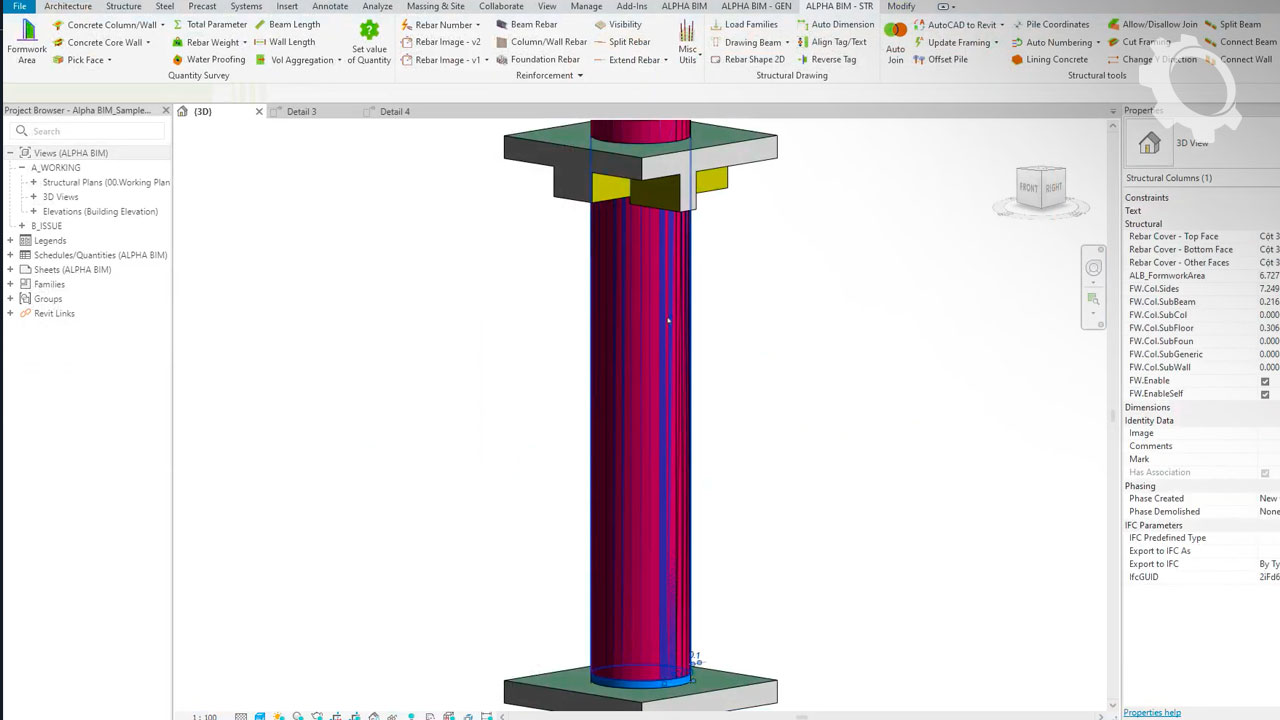The width and height of the screenshot is (1280, 720).
Task: Select the Set value of Quantity icon
Action: coord(369,31)
